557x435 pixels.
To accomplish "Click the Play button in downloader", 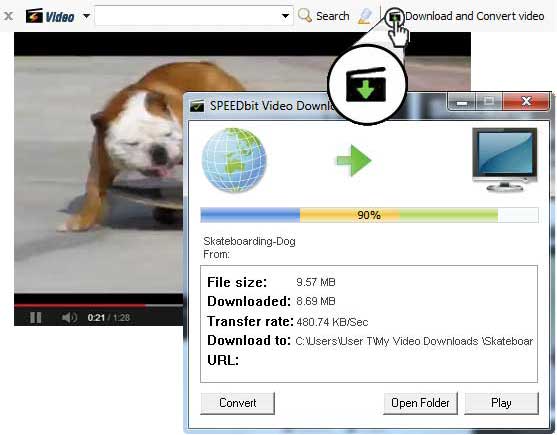I will tap(501, 403).
